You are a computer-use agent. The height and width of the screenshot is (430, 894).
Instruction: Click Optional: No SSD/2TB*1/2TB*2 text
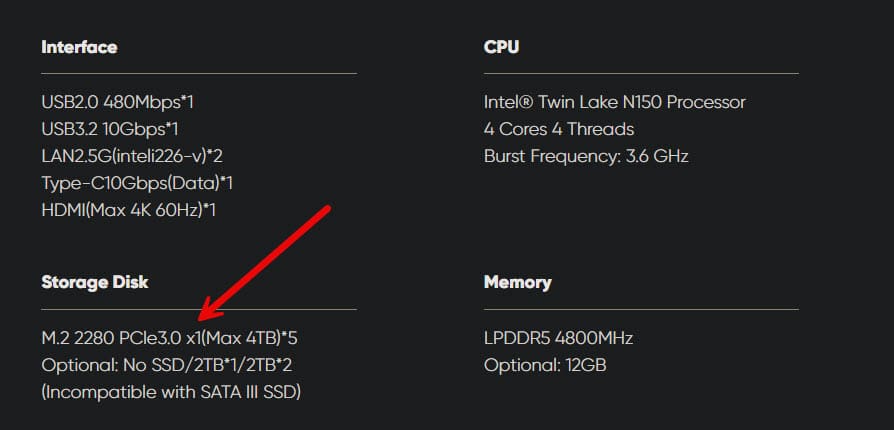[167, 366]
